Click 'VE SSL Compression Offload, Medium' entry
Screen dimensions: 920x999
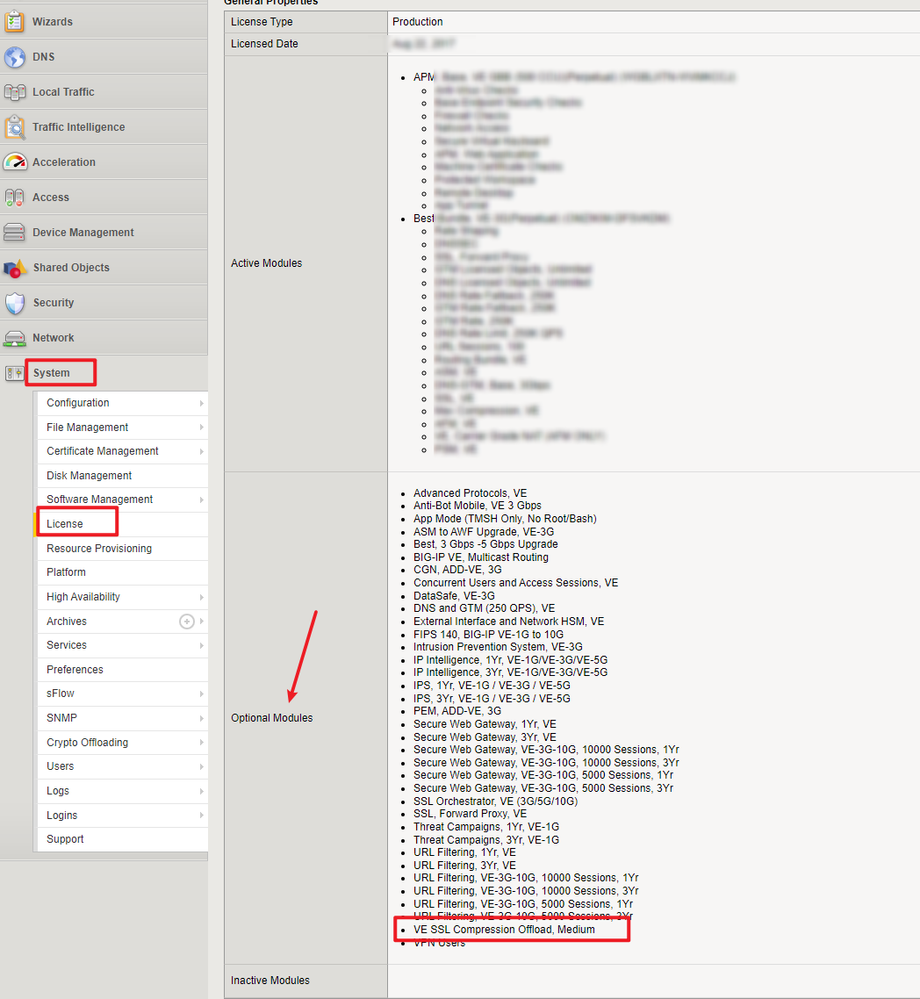[504, 930]
